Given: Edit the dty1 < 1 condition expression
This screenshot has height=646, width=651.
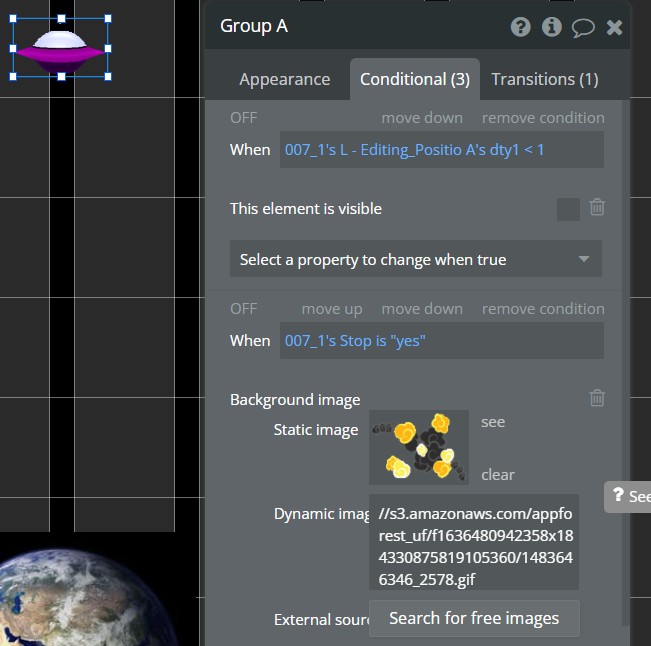Looking at the screenshot, I should click(x=442, y=149).
